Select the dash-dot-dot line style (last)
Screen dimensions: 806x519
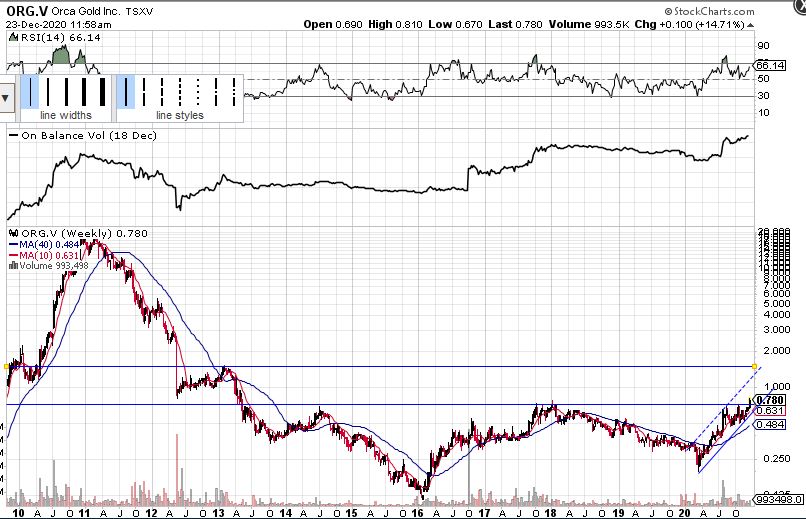[x=234, y=91]
